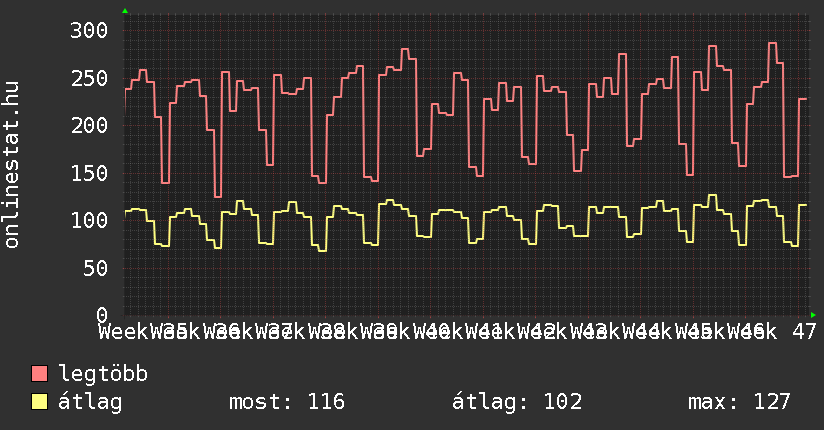The height and width of the screenshot is (430, 824).
Task: Click the "most: 116" statistic
Action: (x=287, y=402)
